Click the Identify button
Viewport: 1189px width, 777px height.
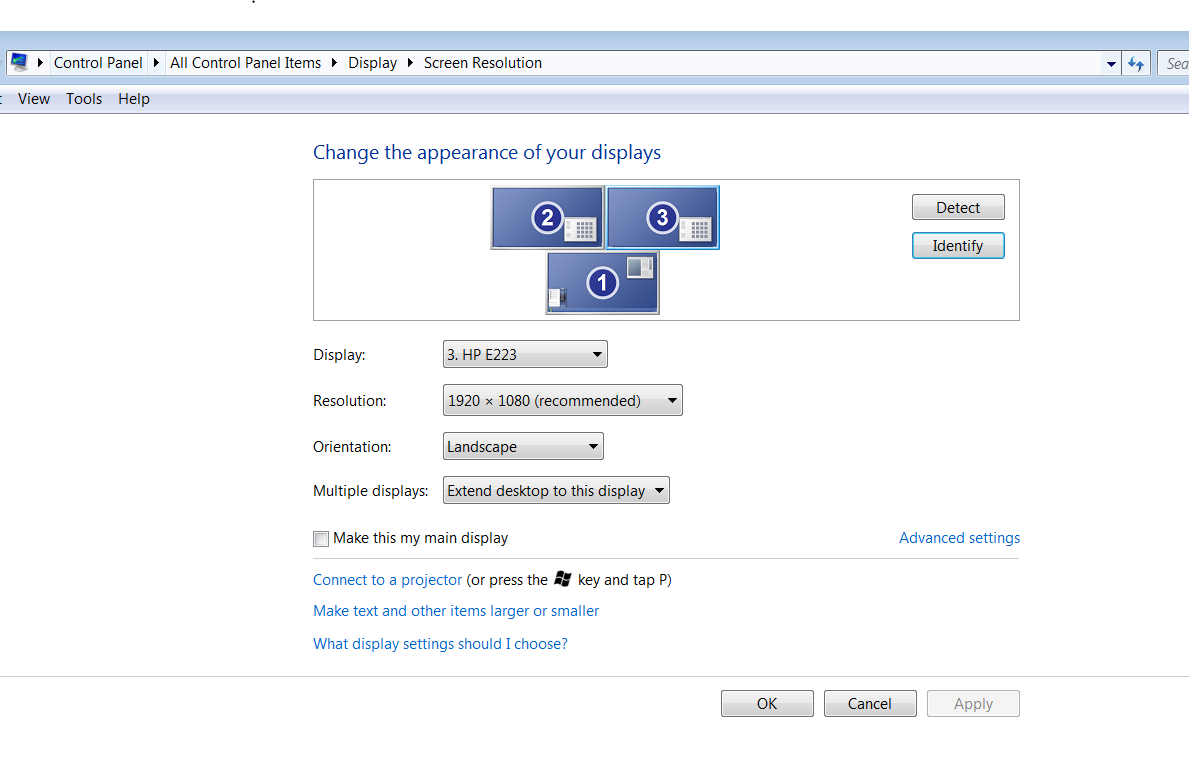pos(958,246)
